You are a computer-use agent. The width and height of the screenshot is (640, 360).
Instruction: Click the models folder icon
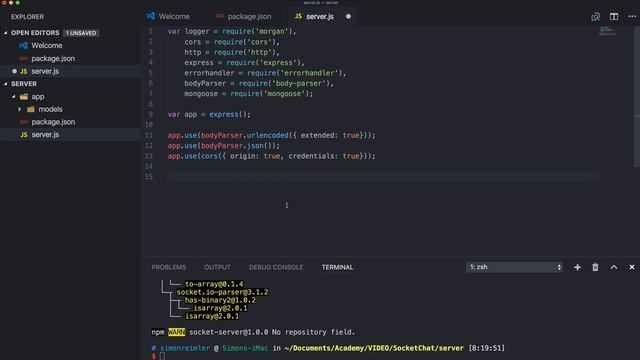click(31, 109)
